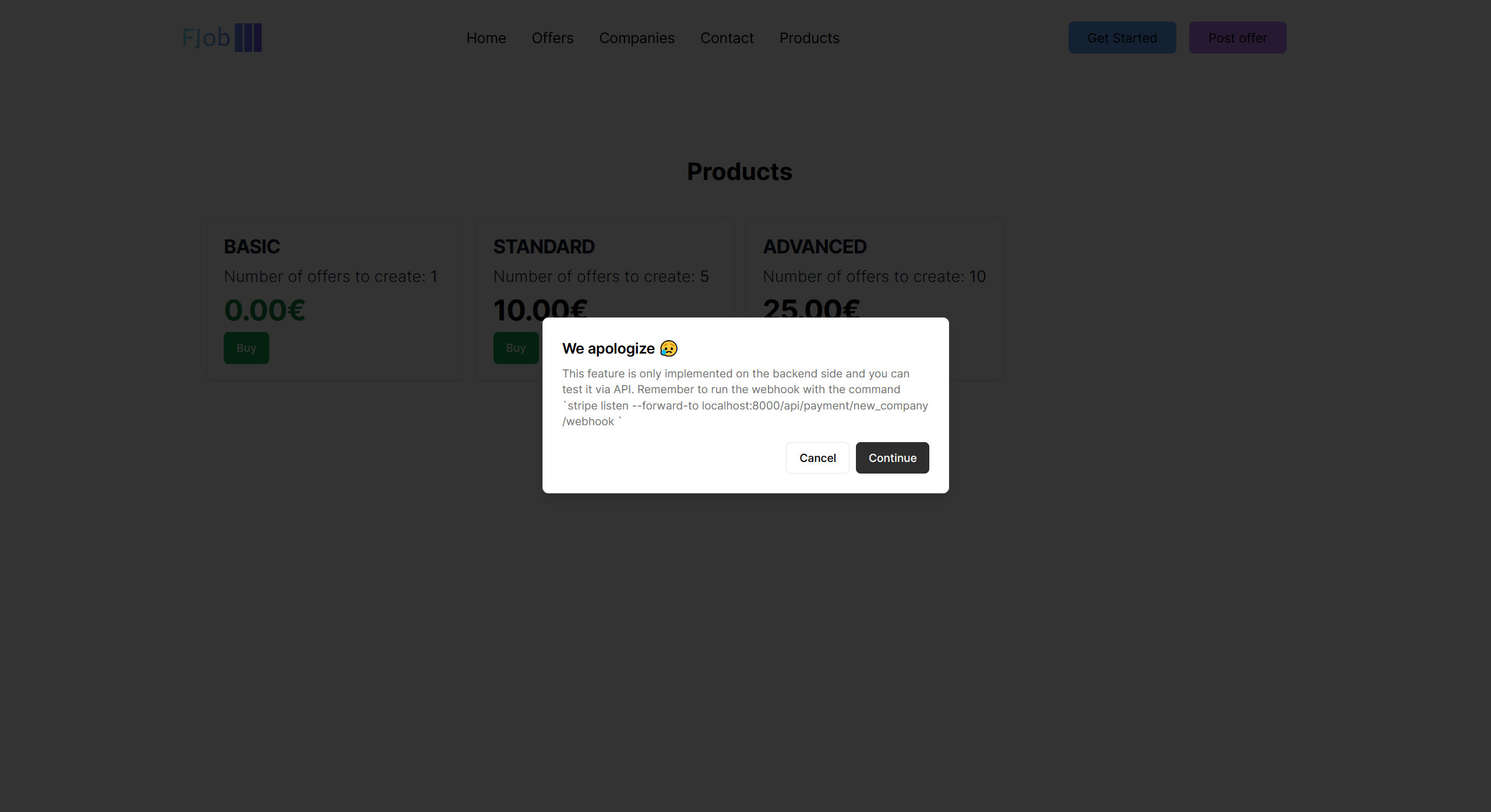1491x812 pixels.
Task: Buy the BASIC product plan
Action: click(246, 348)
